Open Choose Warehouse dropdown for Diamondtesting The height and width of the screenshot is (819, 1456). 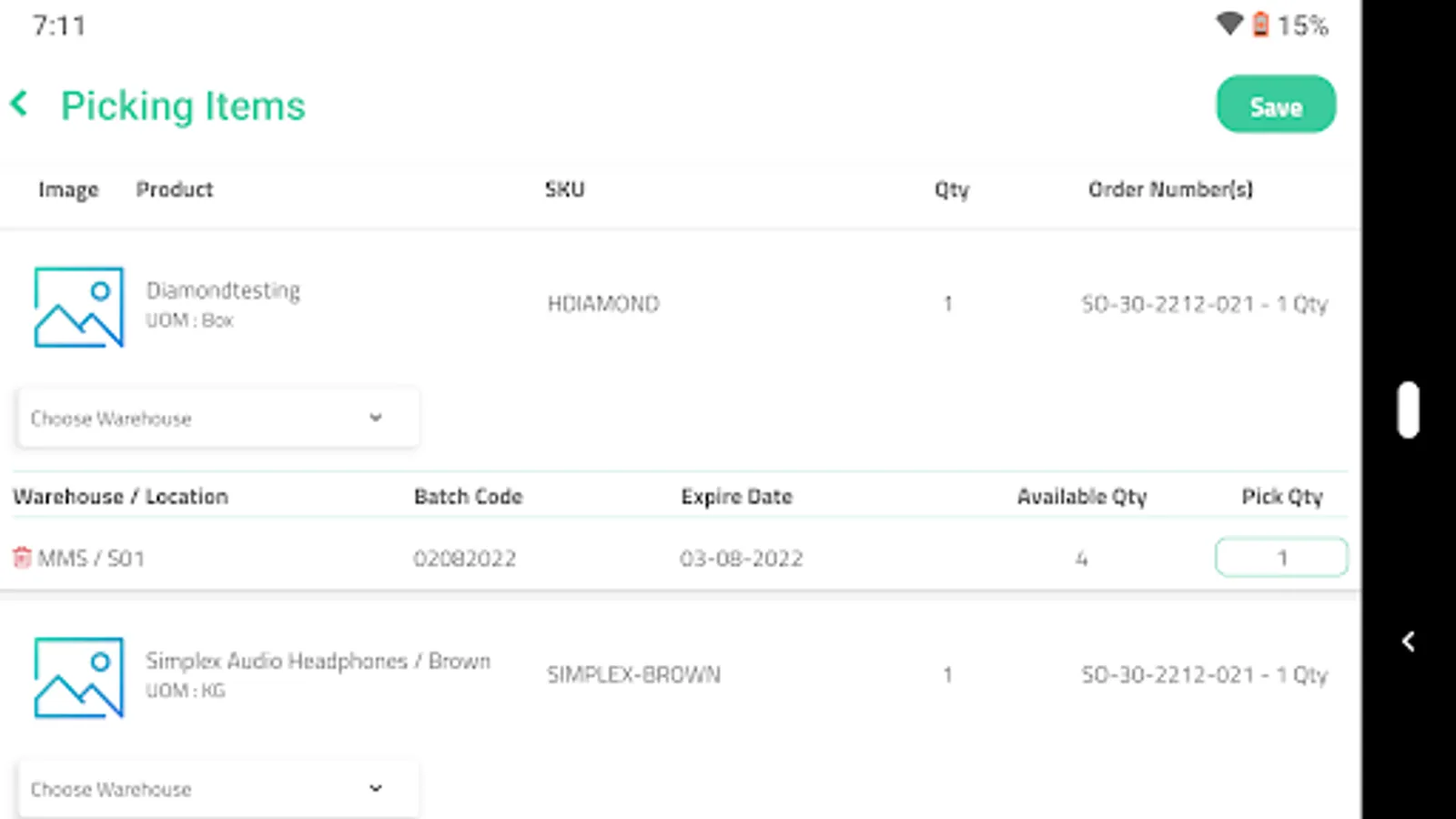tap(217, 419)
